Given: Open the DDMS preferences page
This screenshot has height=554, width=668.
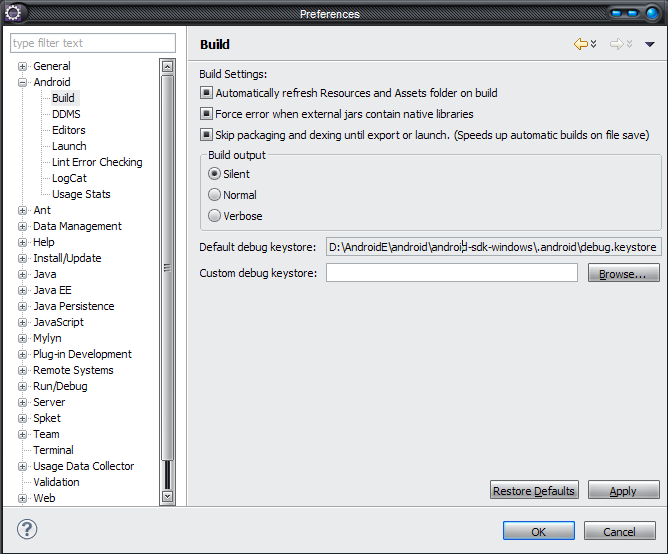Looking at the screenshot, I should [66, 114].
